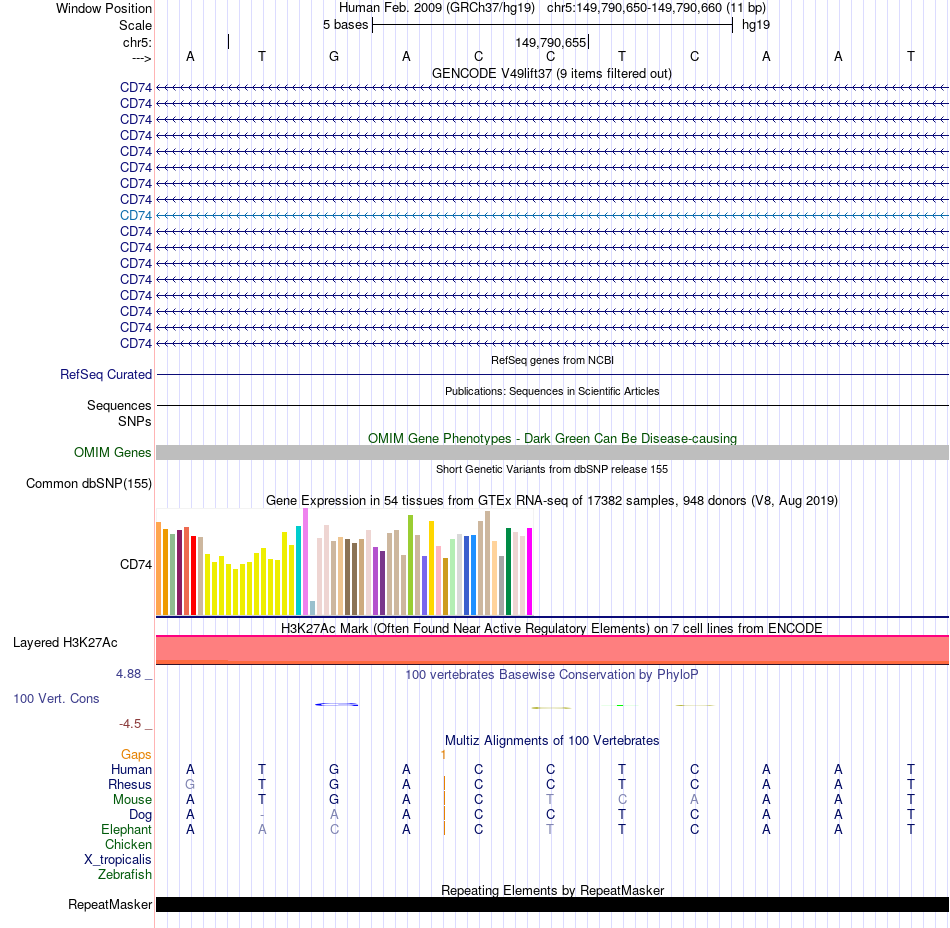Click the gray OMIM Genes item bar
Viewport: 950px width, 928px height.
[x=553, y=452]
